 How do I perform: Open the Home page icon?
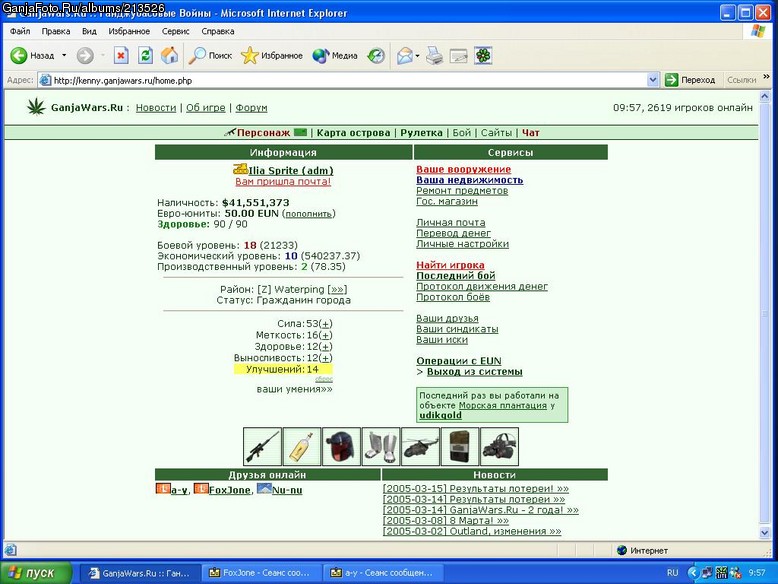click(x=169, y=55)
